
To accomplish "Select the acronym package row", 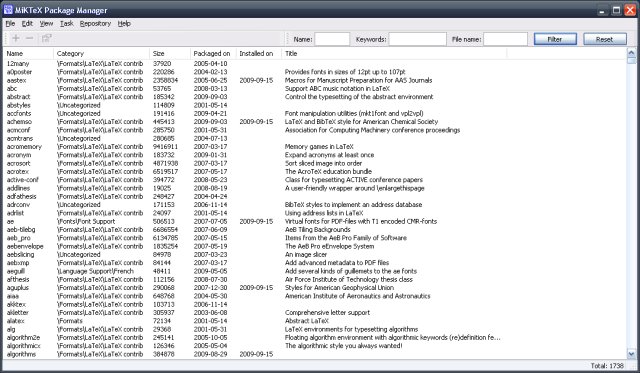I will click(x=315, y=155).
